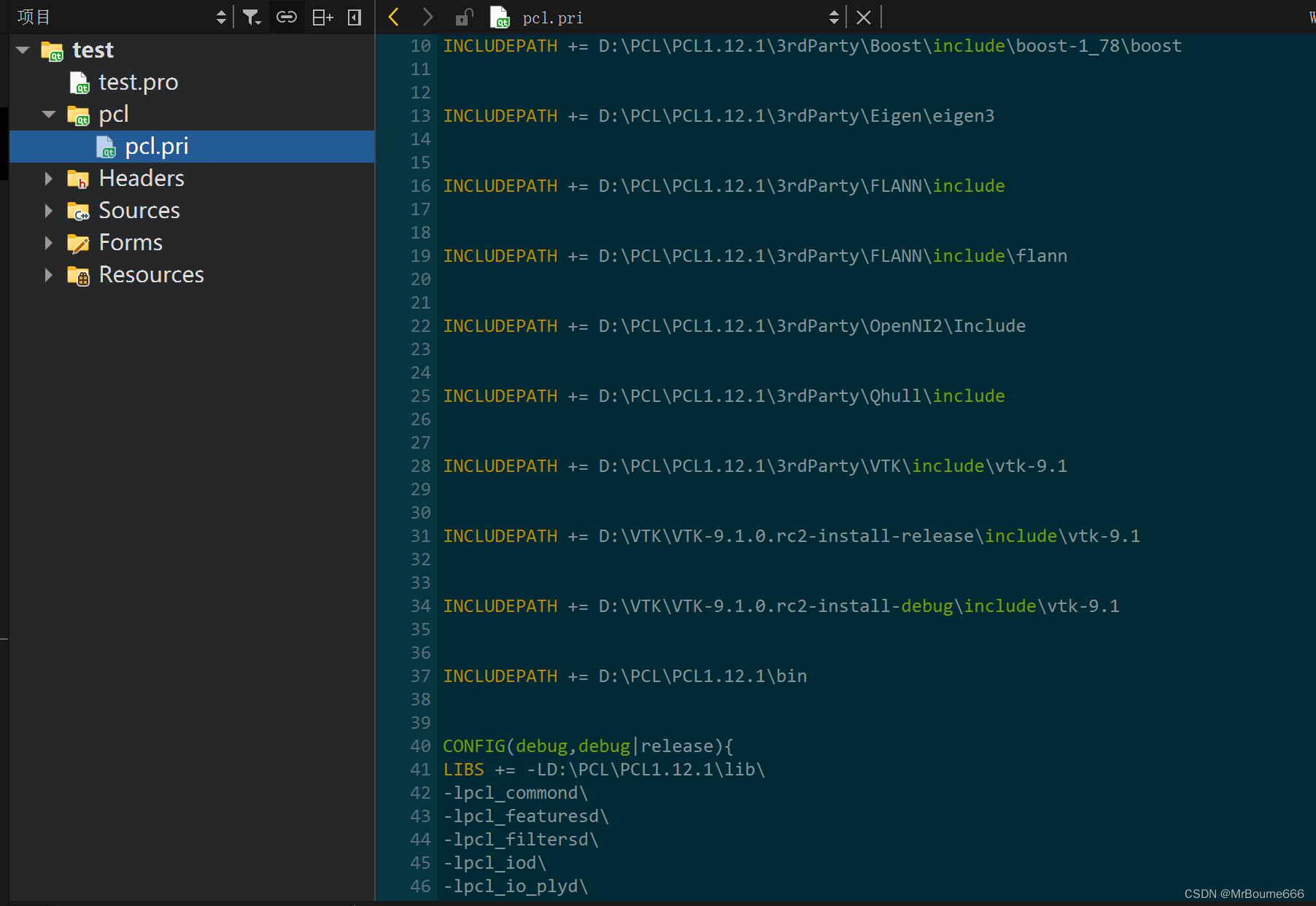The height and width of the screenshot is (906, 1316).
Task: Open the project view selector dropdown
Action: (221, 17)
